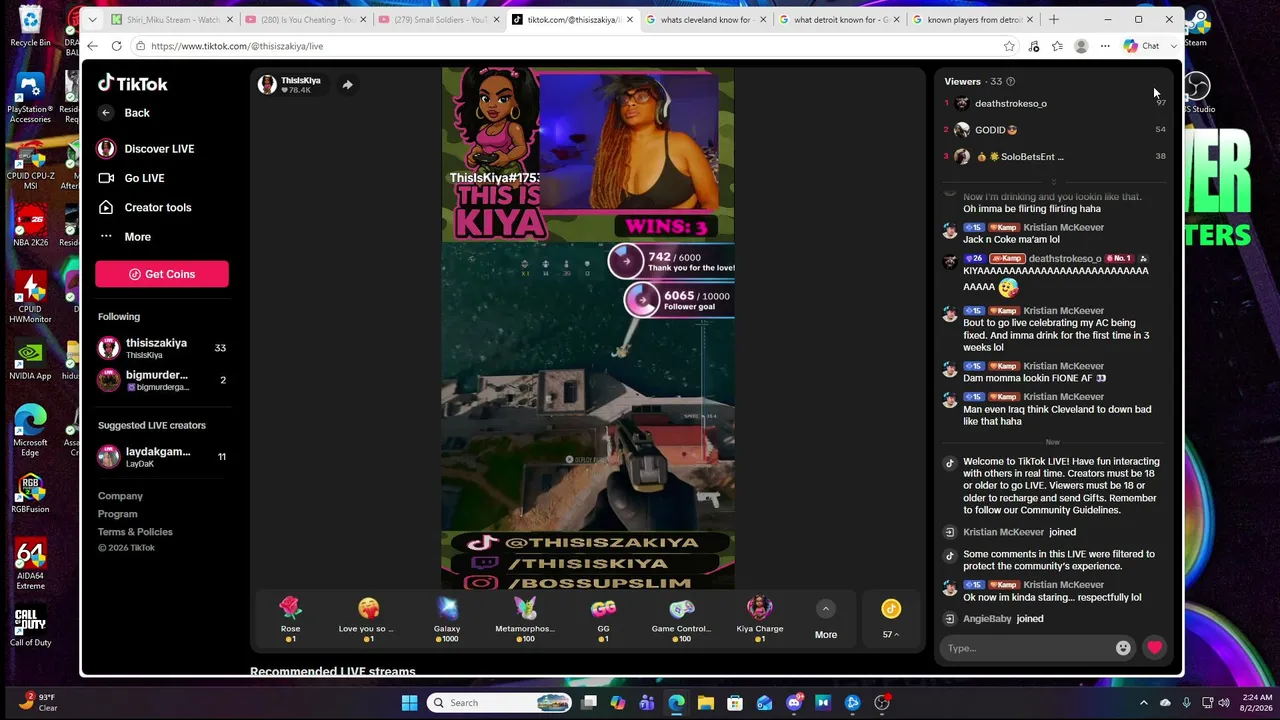Switch to the Small Soldiers YouTube tab
Image resolution: width=1280 pixels, height=720 pixels.
(439, 19)
